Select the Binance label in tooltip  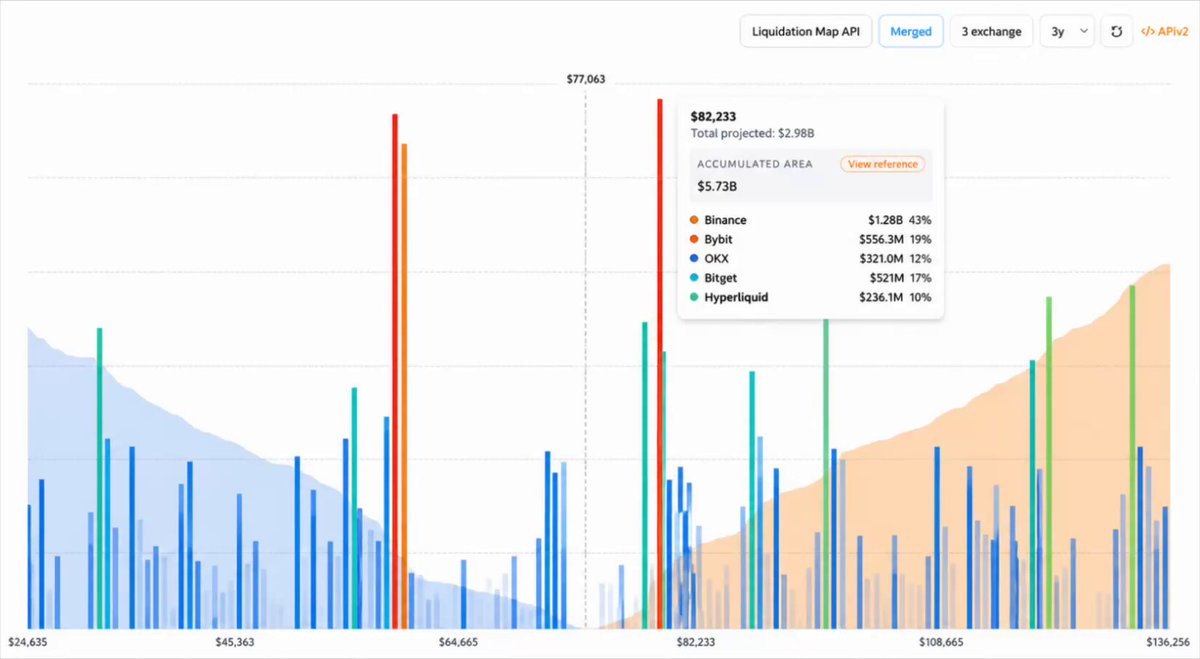point(725,220)
